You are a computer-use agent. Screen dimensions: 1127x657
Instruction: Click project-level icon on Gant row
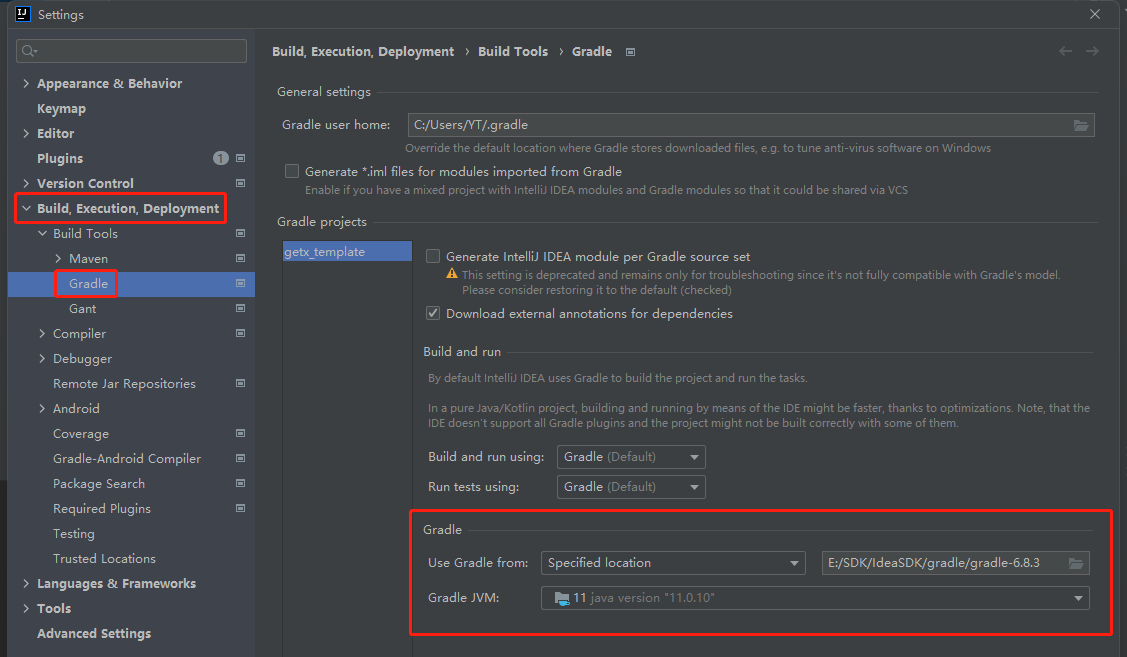[241, 308]
